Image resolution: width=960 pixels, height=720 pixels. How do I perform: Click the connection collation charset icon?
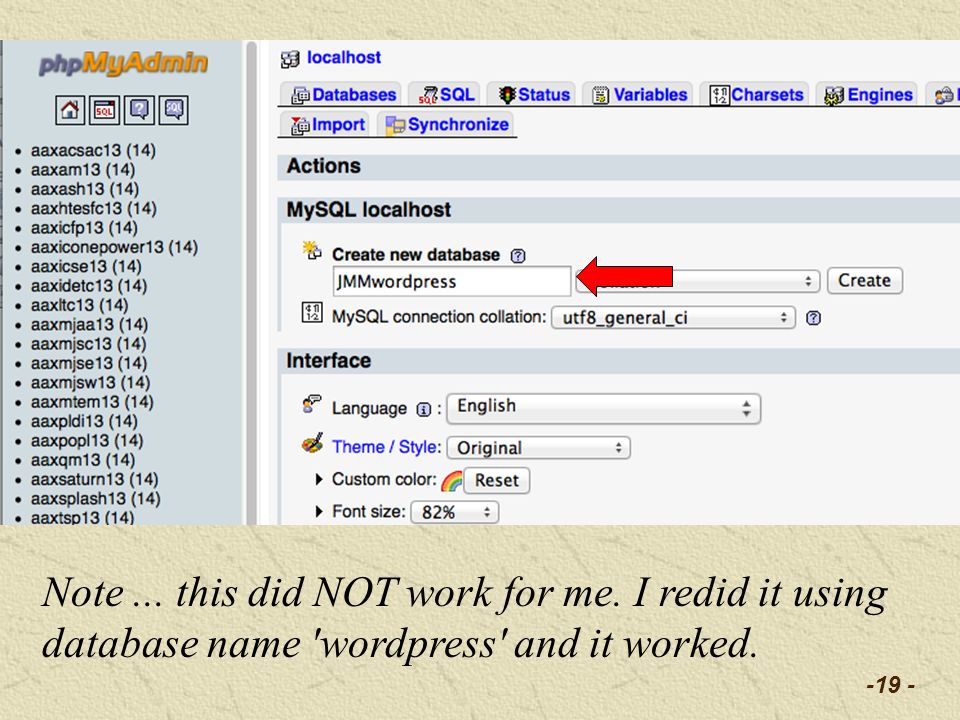(x=312, y=312)
